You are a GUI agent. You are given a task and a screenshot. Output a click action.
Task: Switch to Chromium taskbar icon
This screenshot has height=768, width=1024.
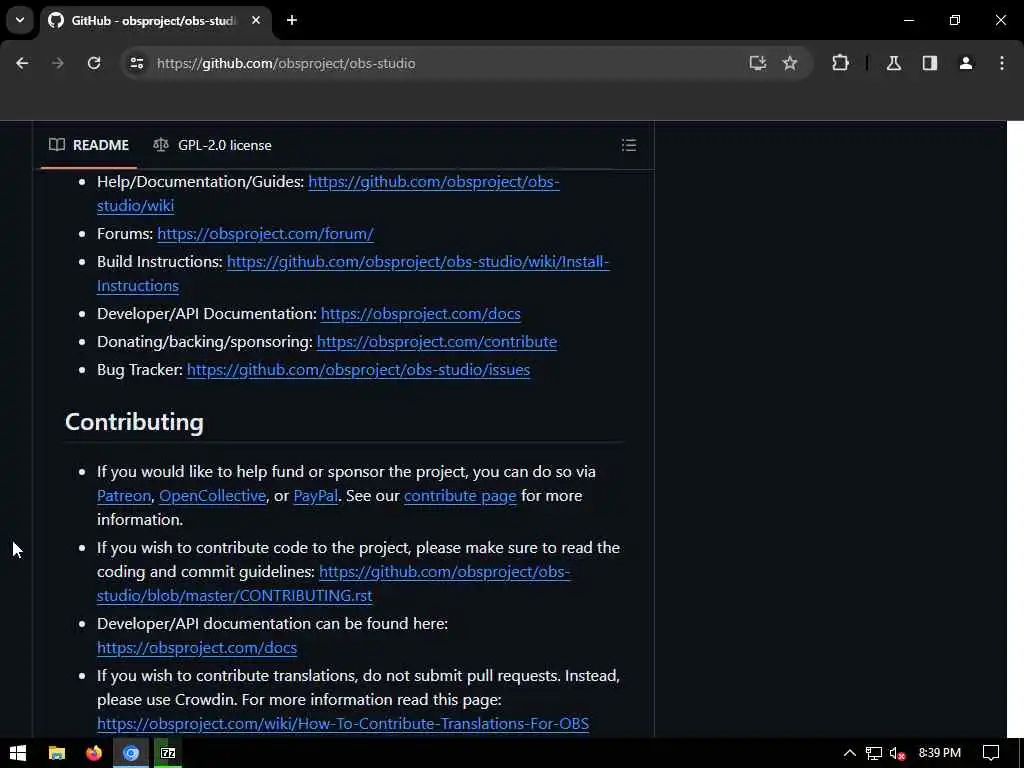click(131, 753)
